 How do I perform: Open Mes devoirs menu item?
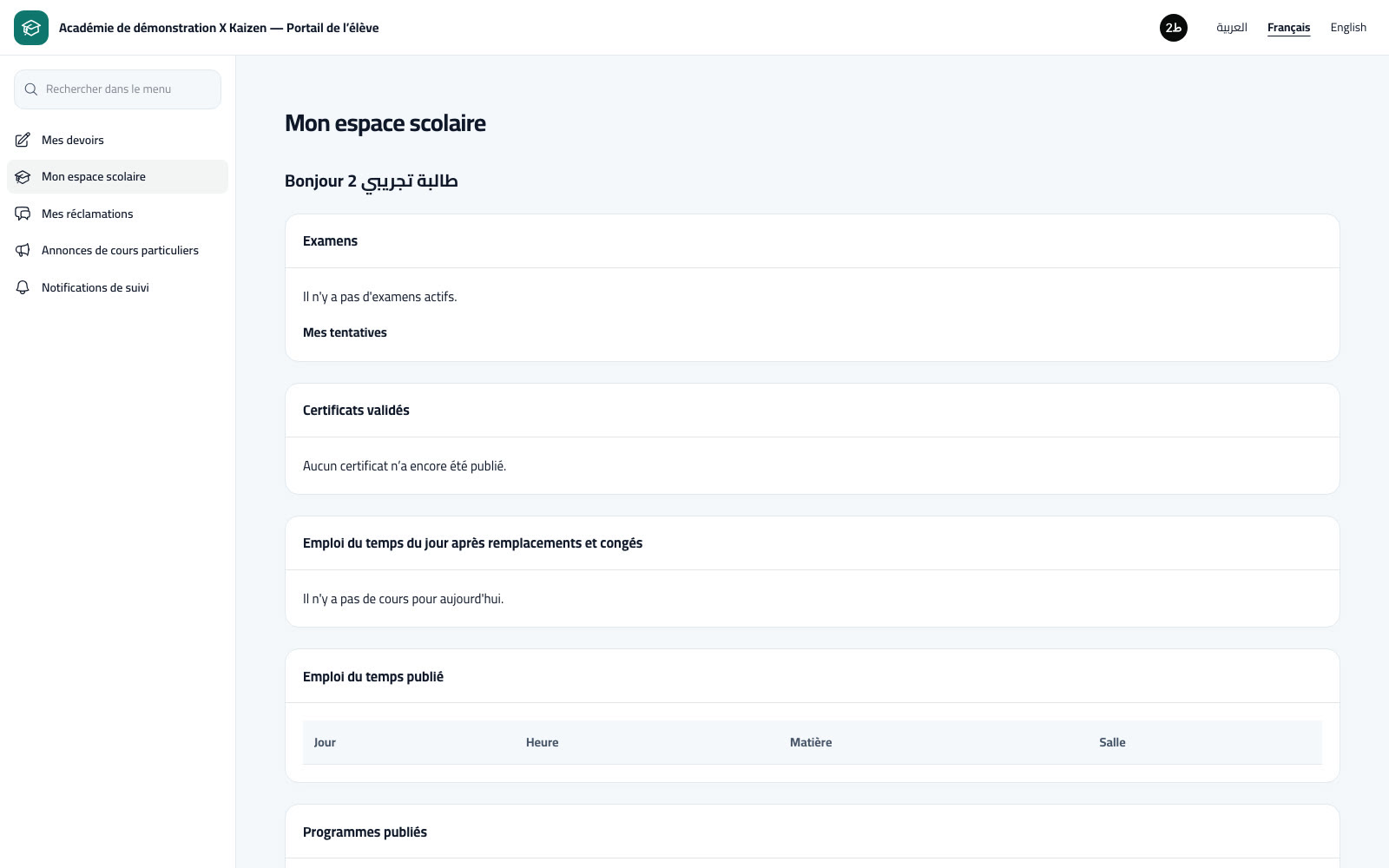[117, 140]
